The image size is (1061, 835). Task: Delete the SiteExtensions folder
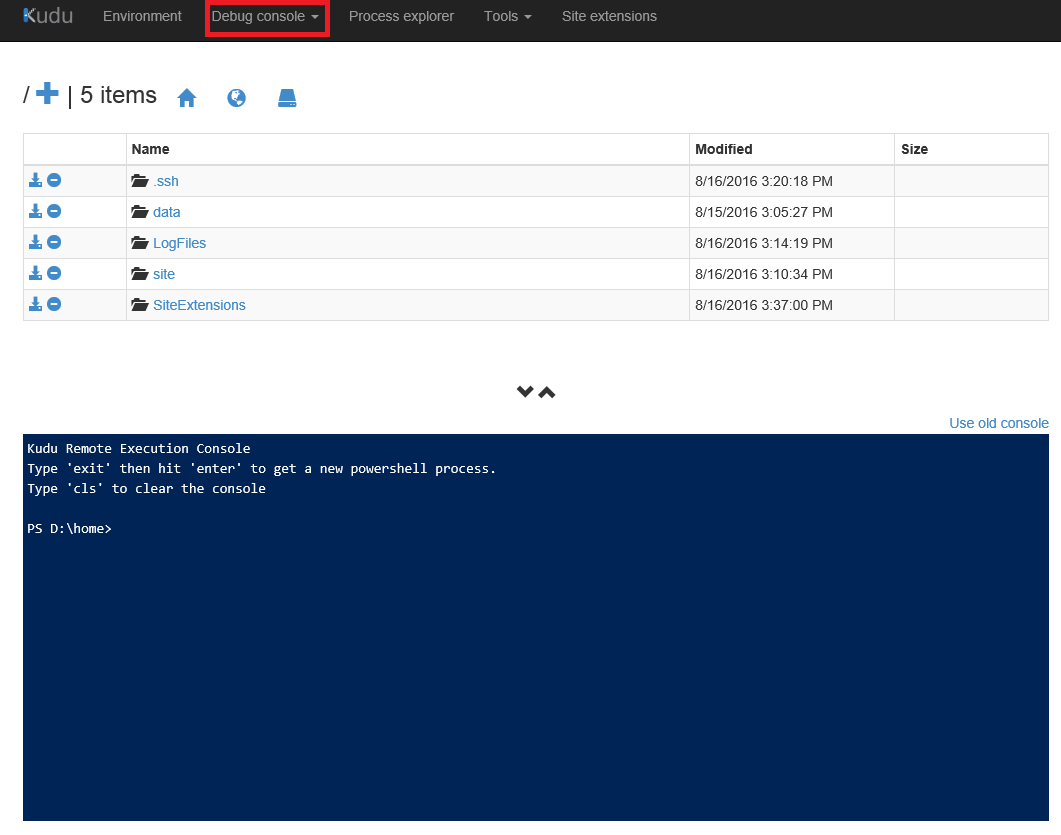pos(54,304)
